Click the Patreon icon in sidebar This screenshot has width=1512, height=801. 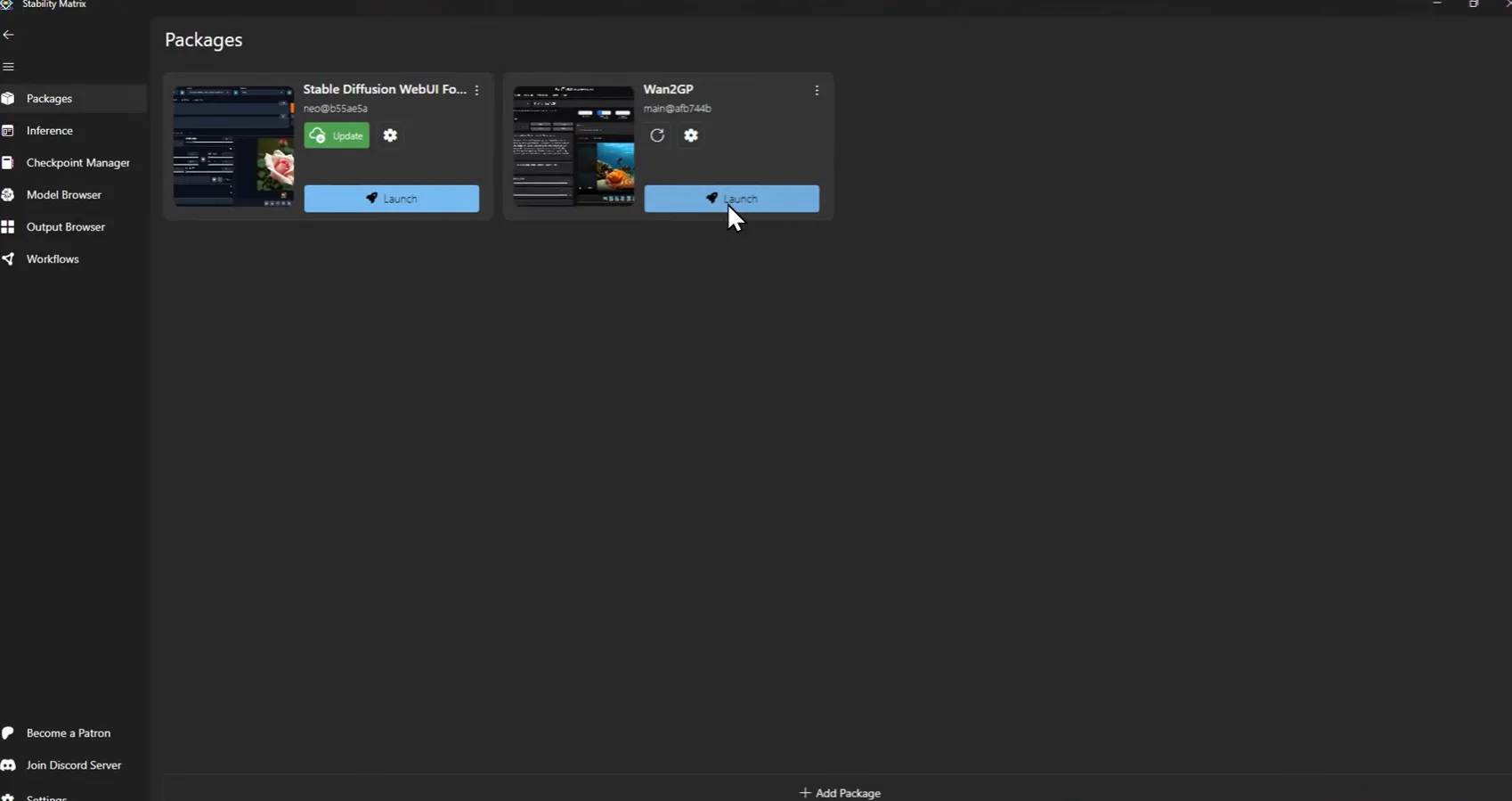[8, 733]
